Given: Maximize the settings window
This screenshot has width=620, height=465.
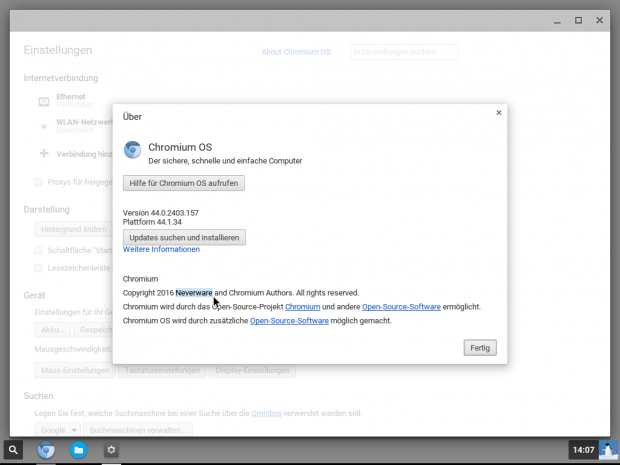Looking at the screenshot, I should tap(578, 21).
